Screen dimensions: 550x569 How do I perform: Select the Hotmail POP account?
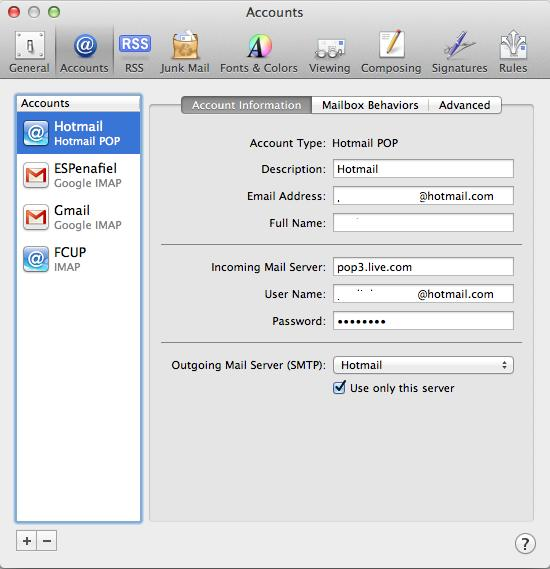click(78, 133)
